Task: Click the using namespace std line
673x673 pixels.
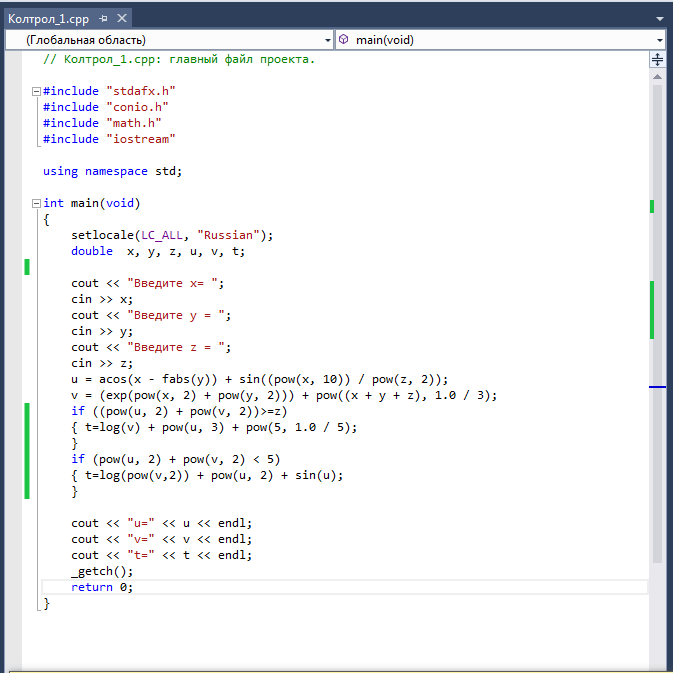Action: point(112,171)
